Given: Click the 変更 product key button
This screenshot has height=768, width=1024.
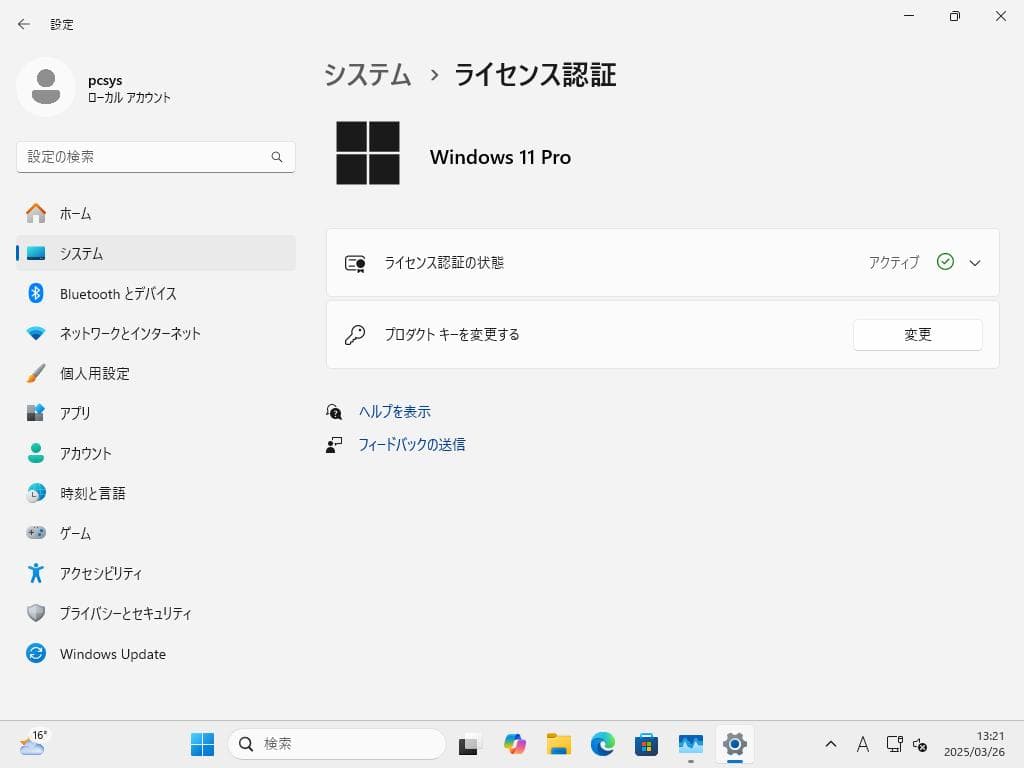Looking at the screenshot, I should click(916, 335).
